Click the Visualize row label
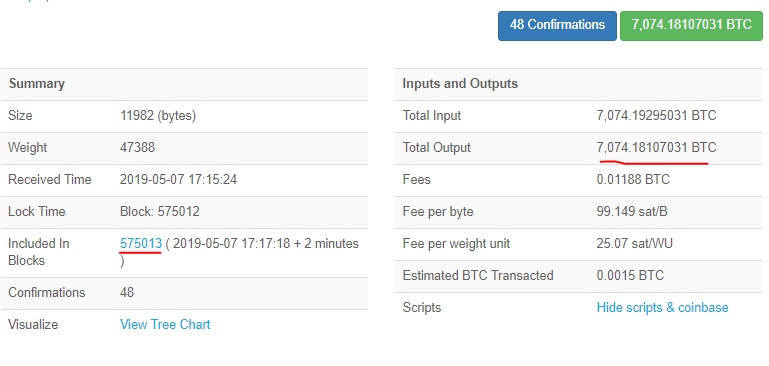 click(33, 324)
